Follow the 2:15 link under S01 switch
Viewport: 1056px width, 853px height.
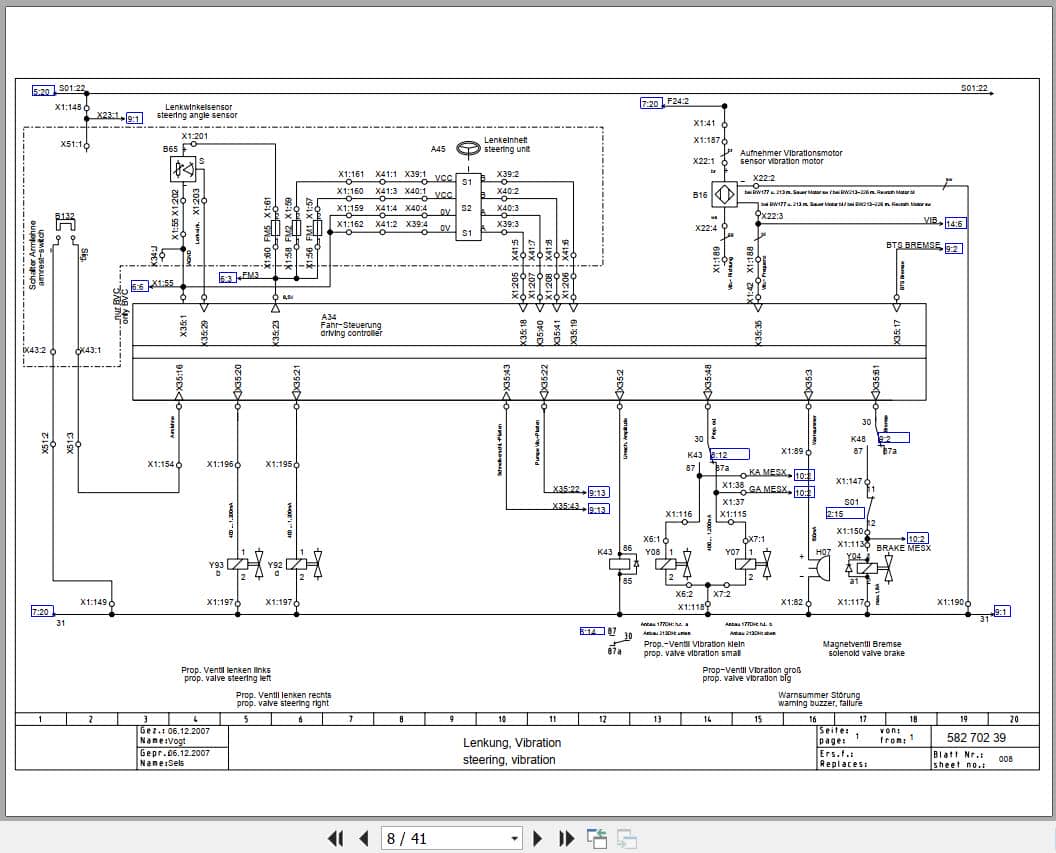(x=845, y=514)
